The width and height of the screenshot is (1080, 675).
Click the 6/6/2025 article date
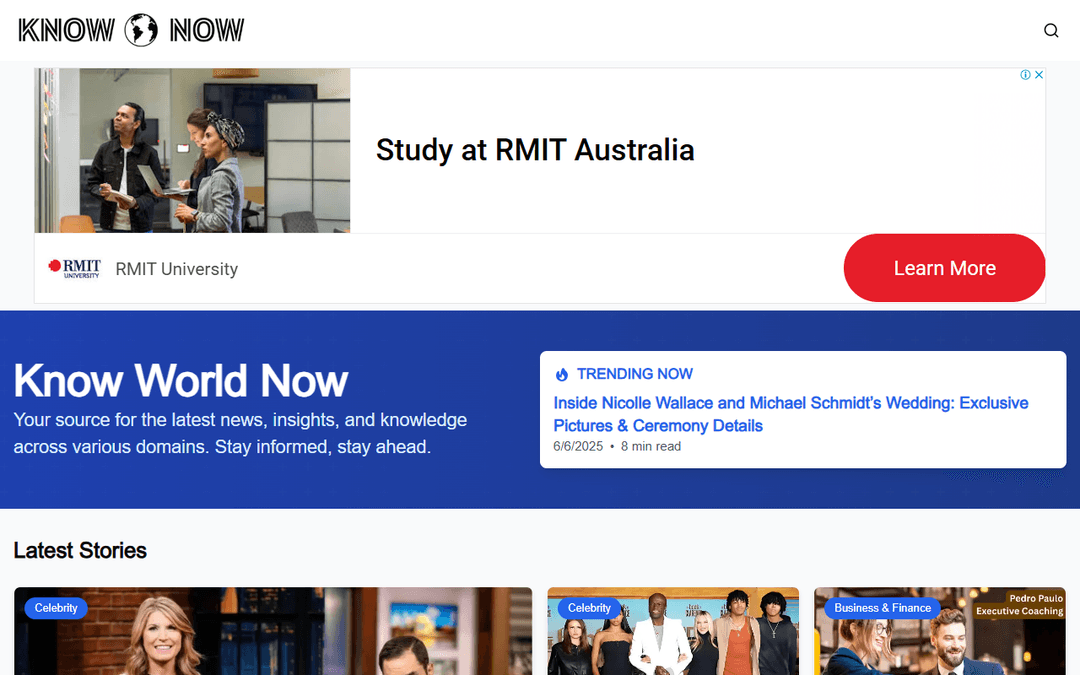(578, 446)
